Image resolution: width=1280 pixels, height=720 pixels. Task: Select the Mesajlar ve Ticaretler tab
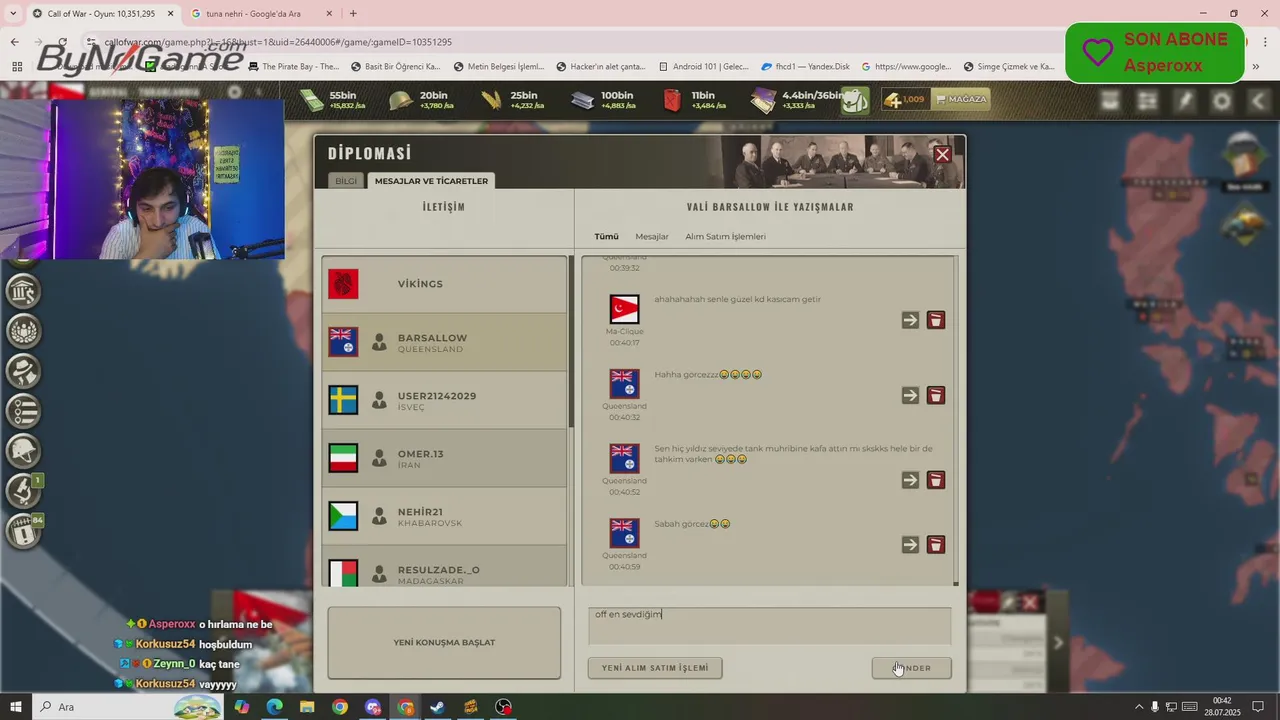[431, 181]
